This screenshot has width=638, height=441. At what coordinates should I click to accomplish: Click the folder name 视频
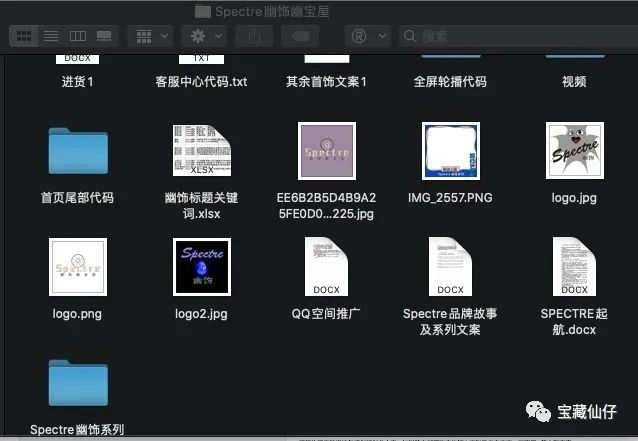[x=574, y=82]
